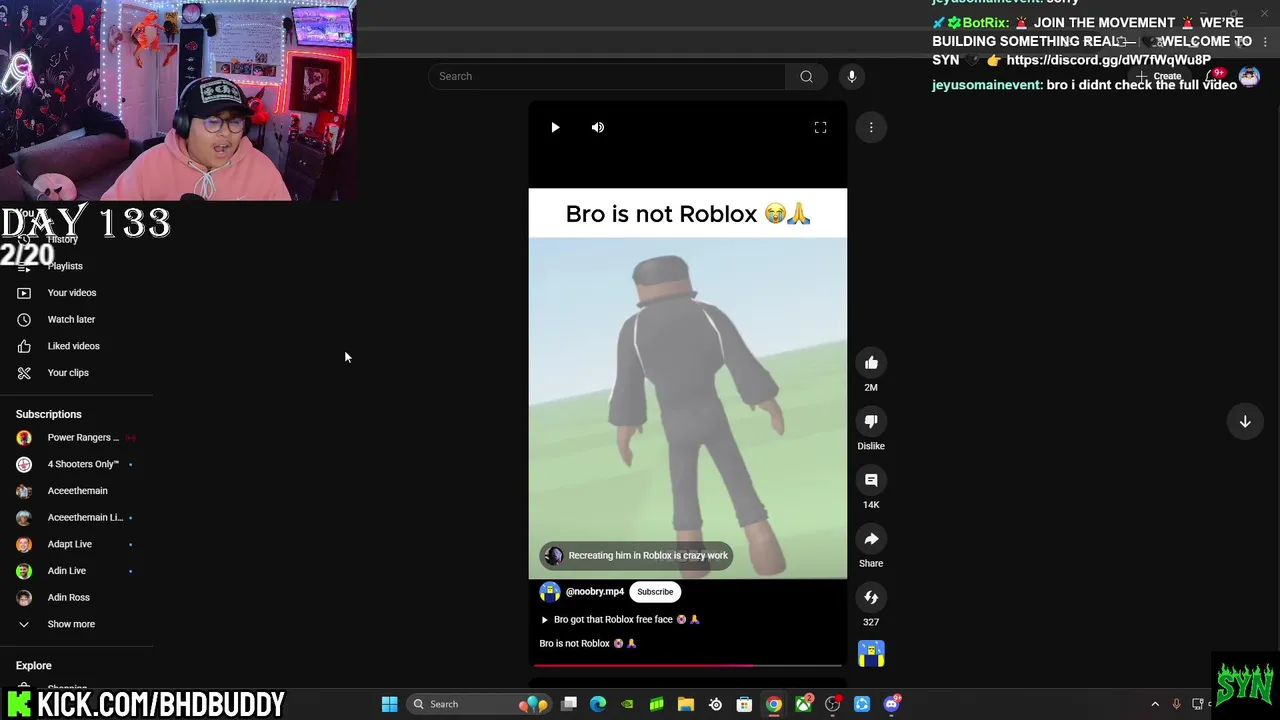The height and width of the screenshot is (720, 1280).
Task: Go to next Short with down arrow
Action: (x=1245, y=422)
